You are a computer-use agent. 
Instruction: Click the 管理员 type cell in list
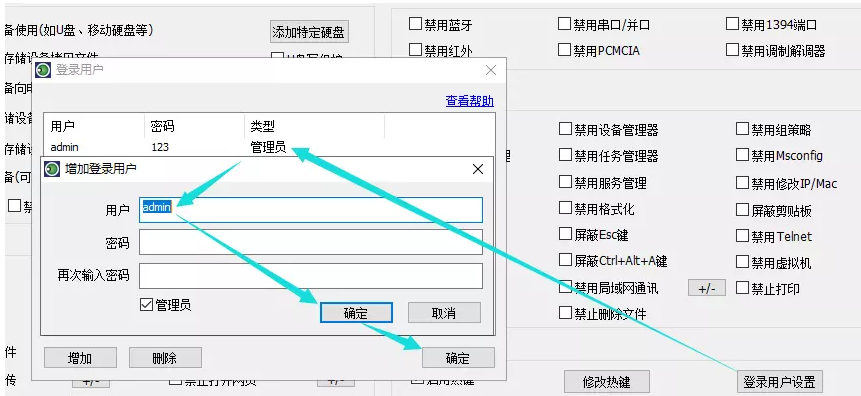pyautogui.click(x=269, y=147)
